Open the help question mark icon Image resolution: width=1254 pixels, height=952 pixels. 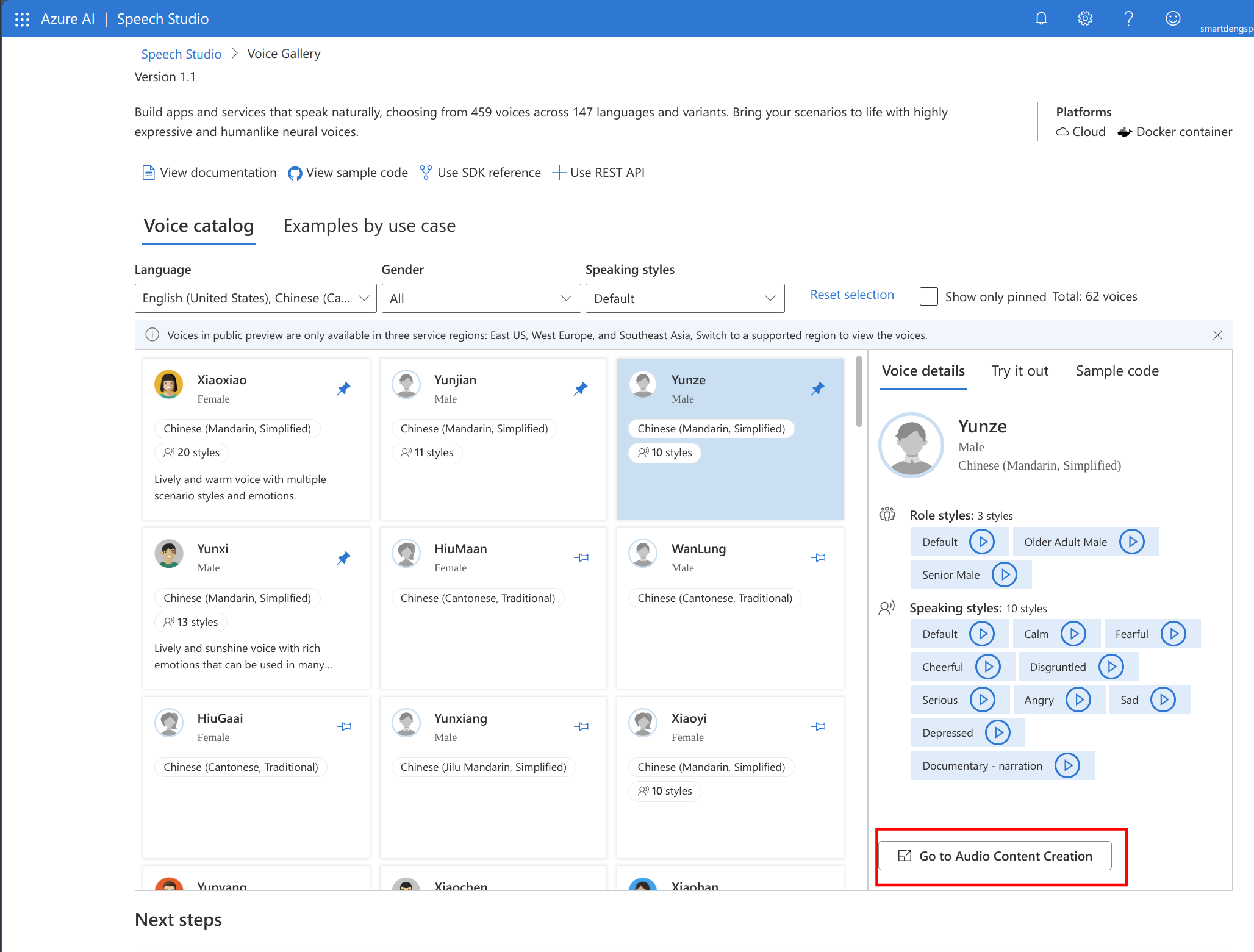click(x=1128, y=19)
